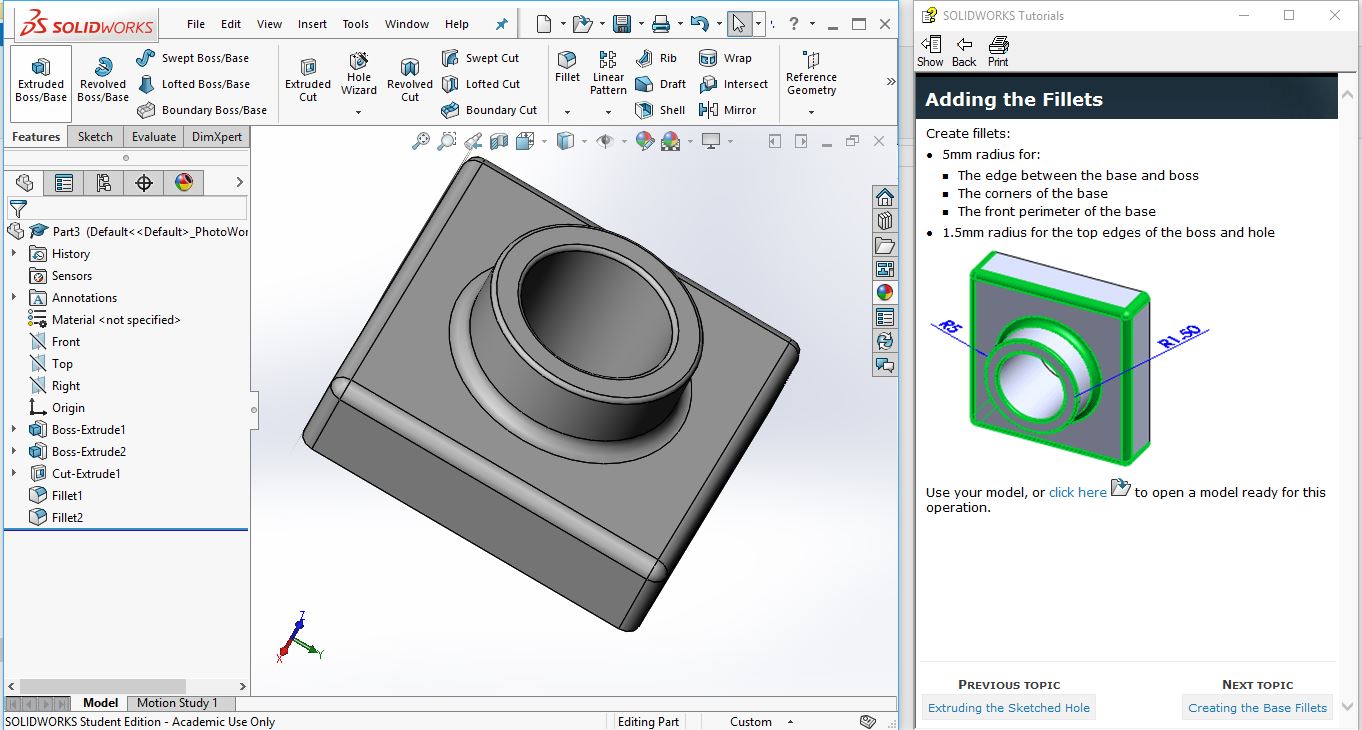Start the Extruded Cut tool

[308, 82]
